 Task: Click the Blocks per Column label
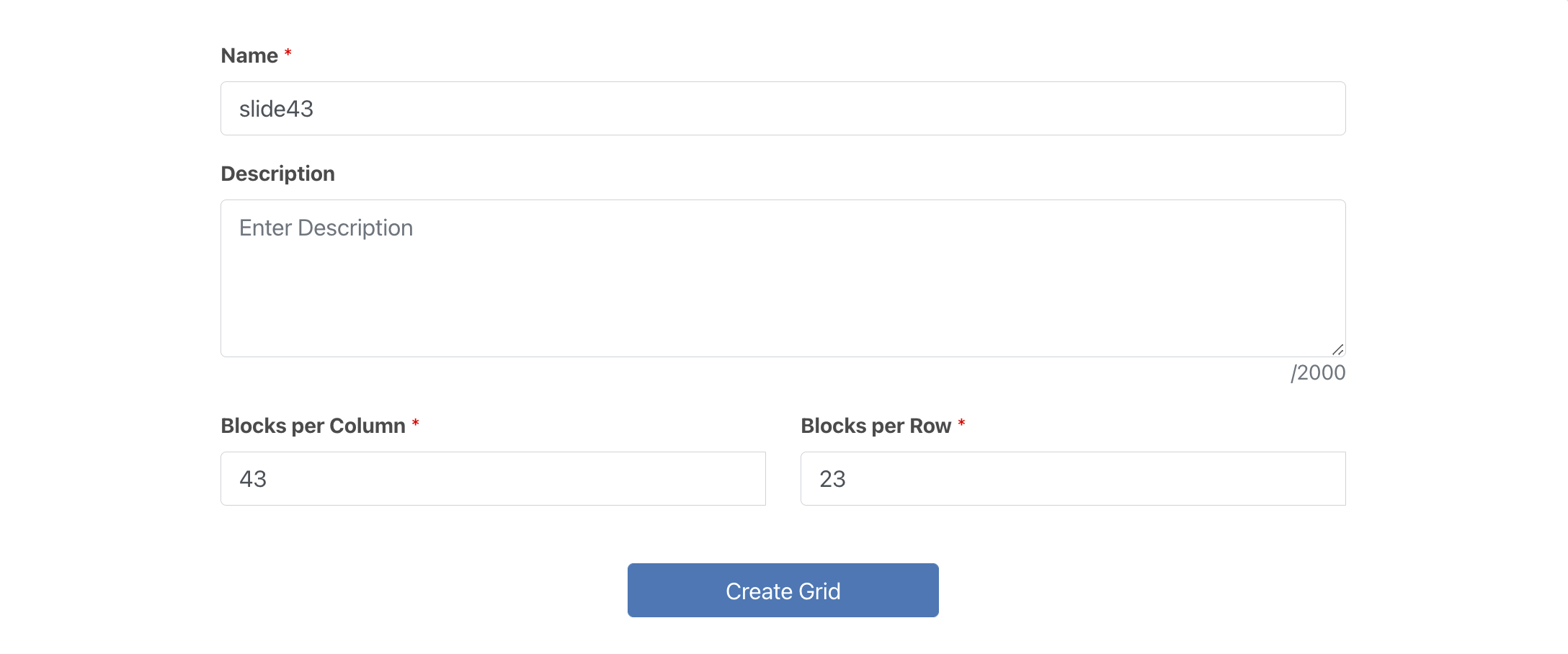tap(313, 426)
